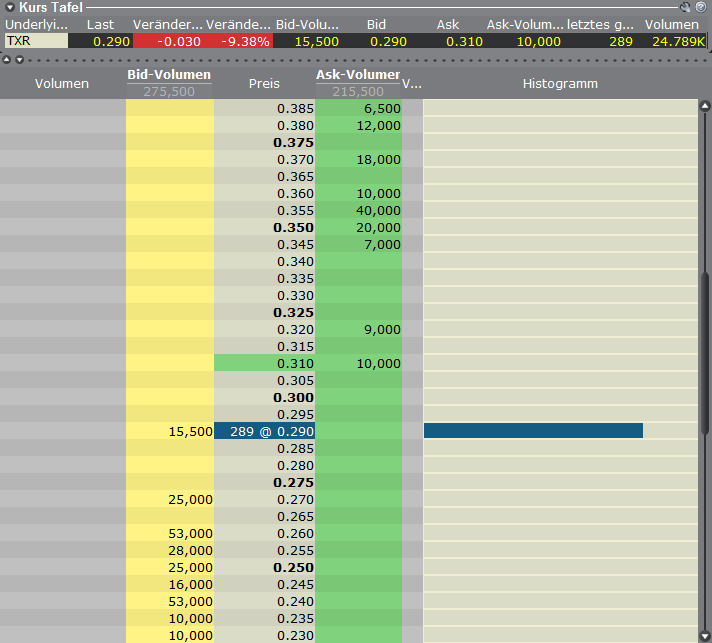Click the highlighted 289 @ 0.290 price cell
Screen dimensions: 712x643
264,431
